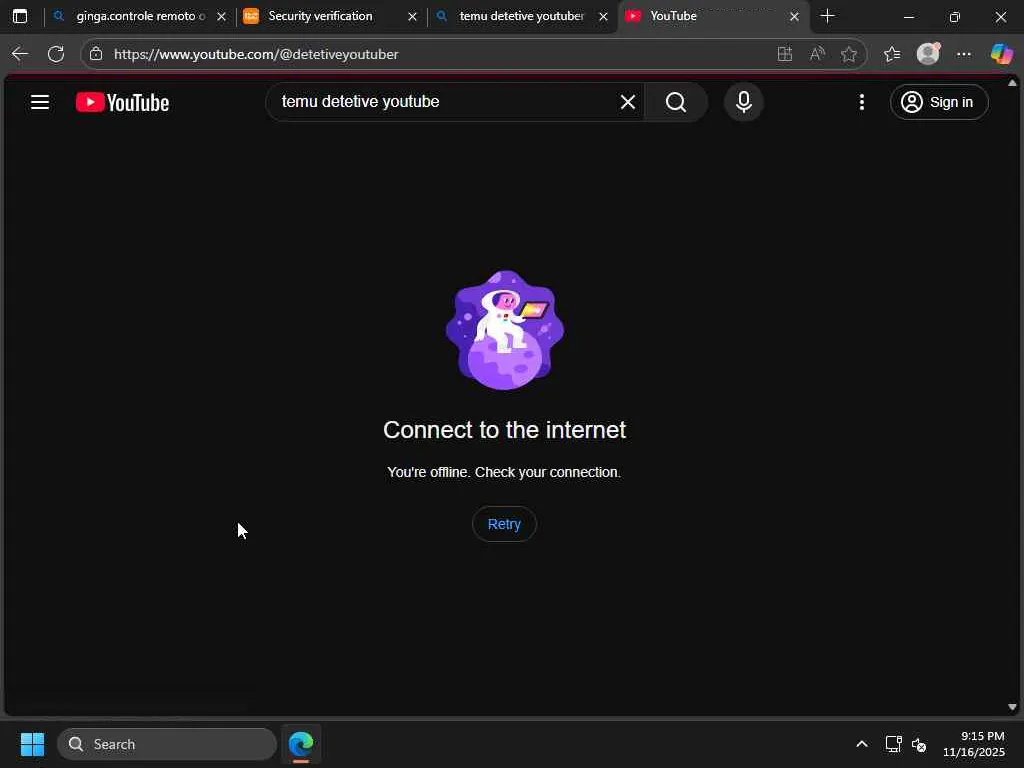The height and width of the screenshot is (768, 1024).
Task: Close the temu detetive youtuber tab
Action: tap(603, 17)
